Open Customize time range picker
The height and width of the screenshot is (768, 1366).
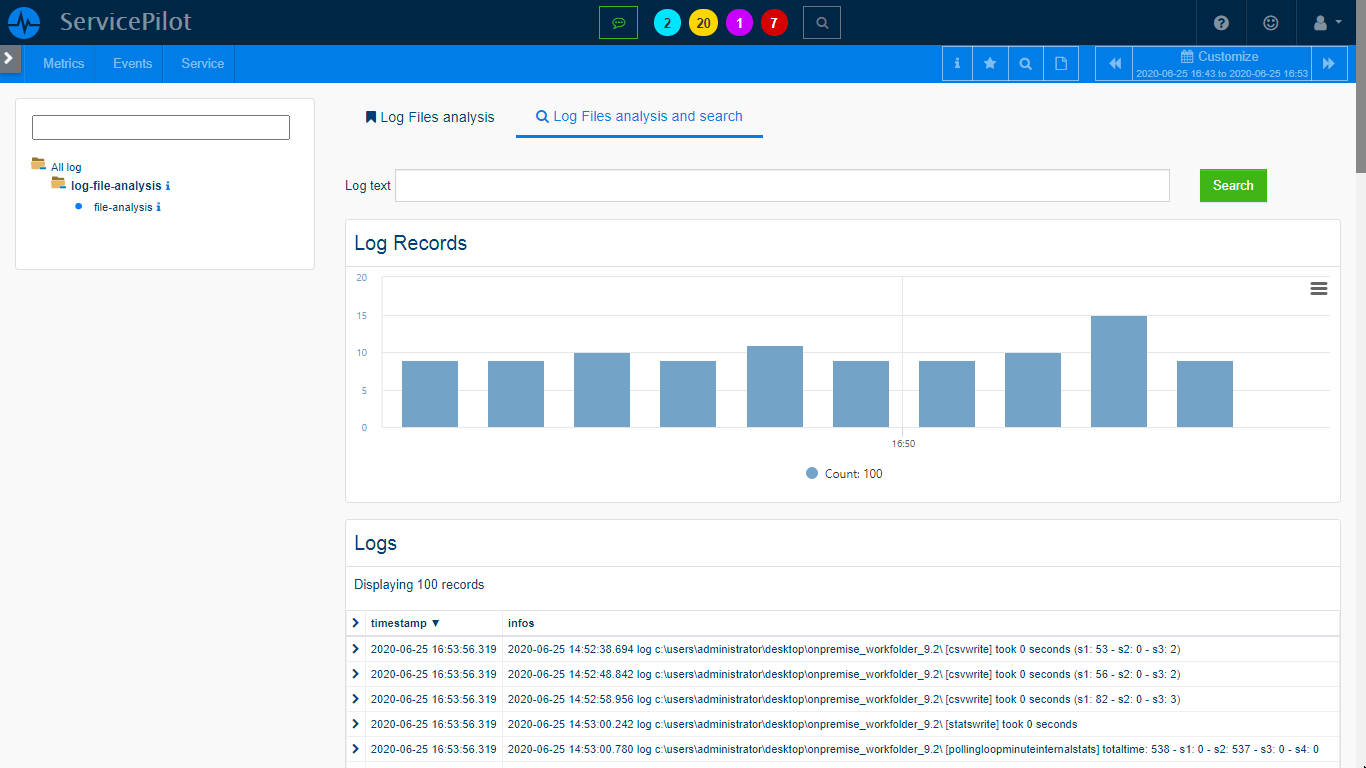tap(1221, 63)
